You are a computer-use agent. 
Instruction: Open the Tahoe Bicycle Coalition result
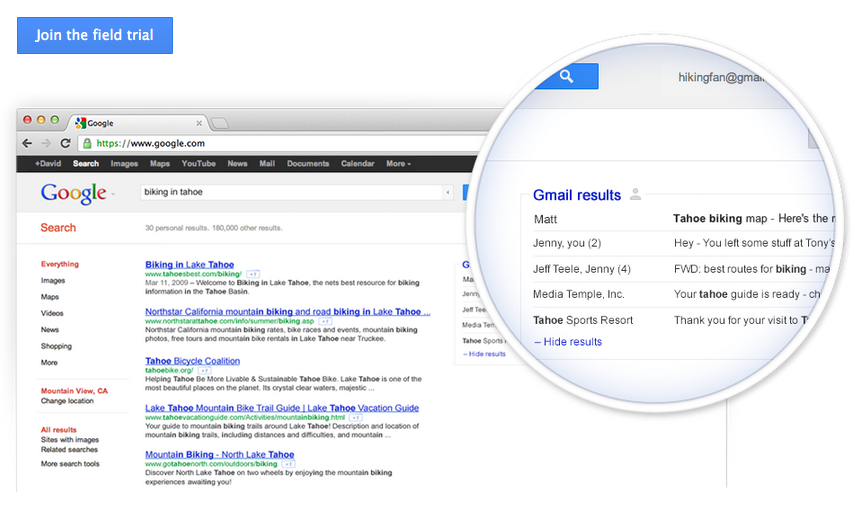click(192, 361)
